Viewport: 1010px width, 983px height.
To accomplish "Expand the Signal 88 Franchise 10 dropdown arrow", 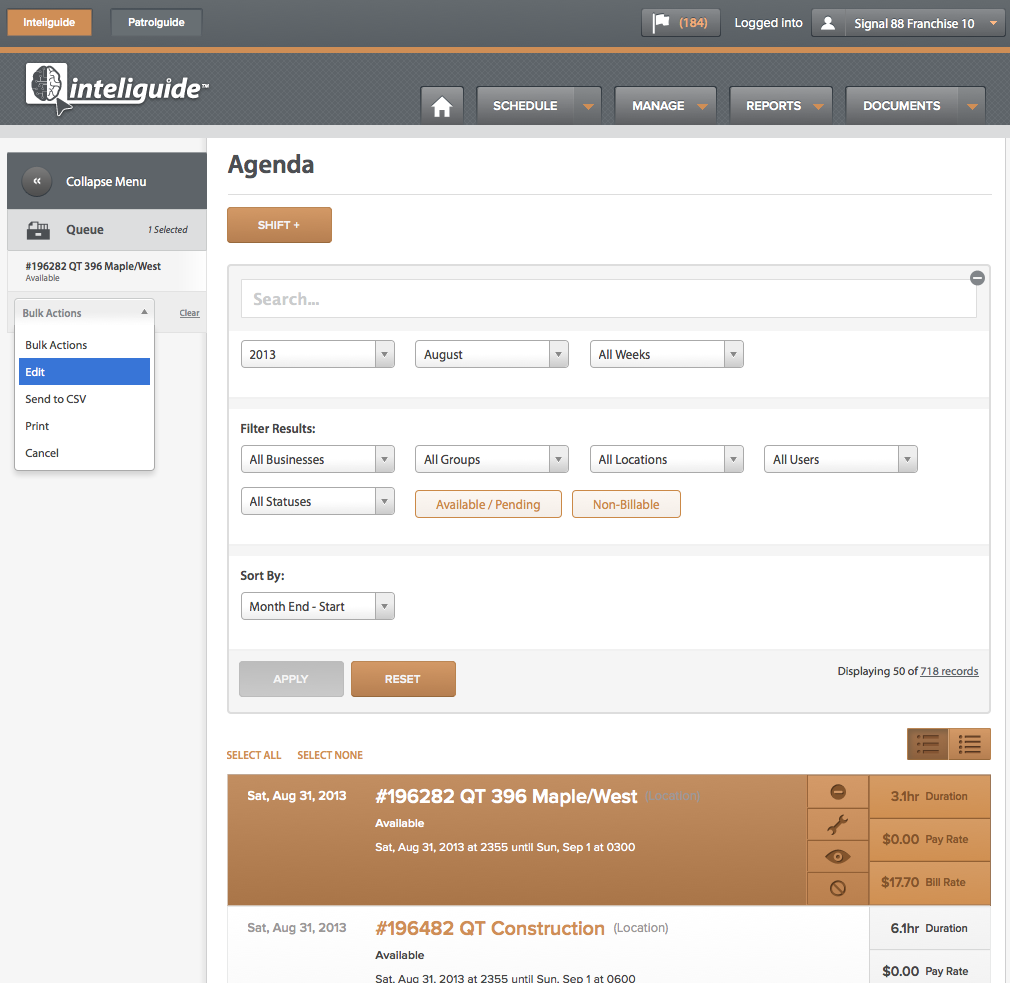I will 993,23.
